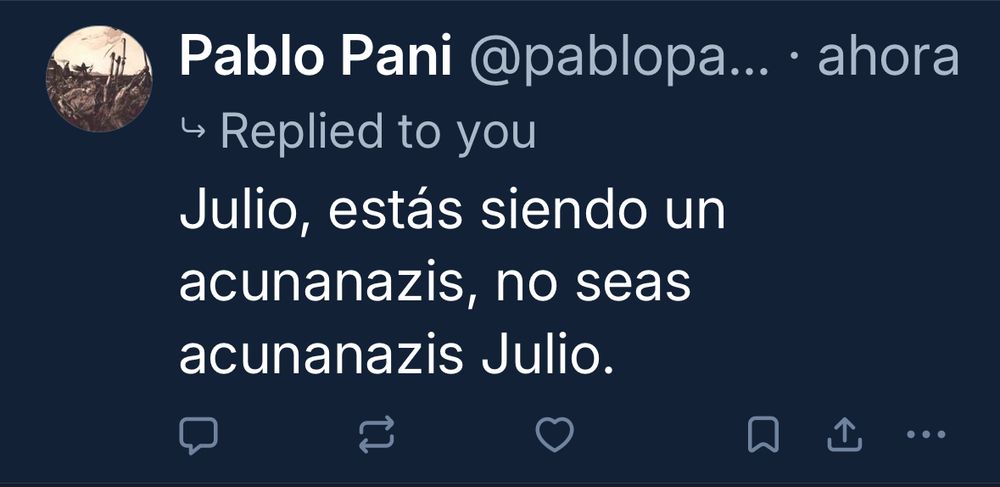Click the word 'you' in 'Replied to you'
The width and height of the screenshot is (1000, 487).
pos(496,135)
